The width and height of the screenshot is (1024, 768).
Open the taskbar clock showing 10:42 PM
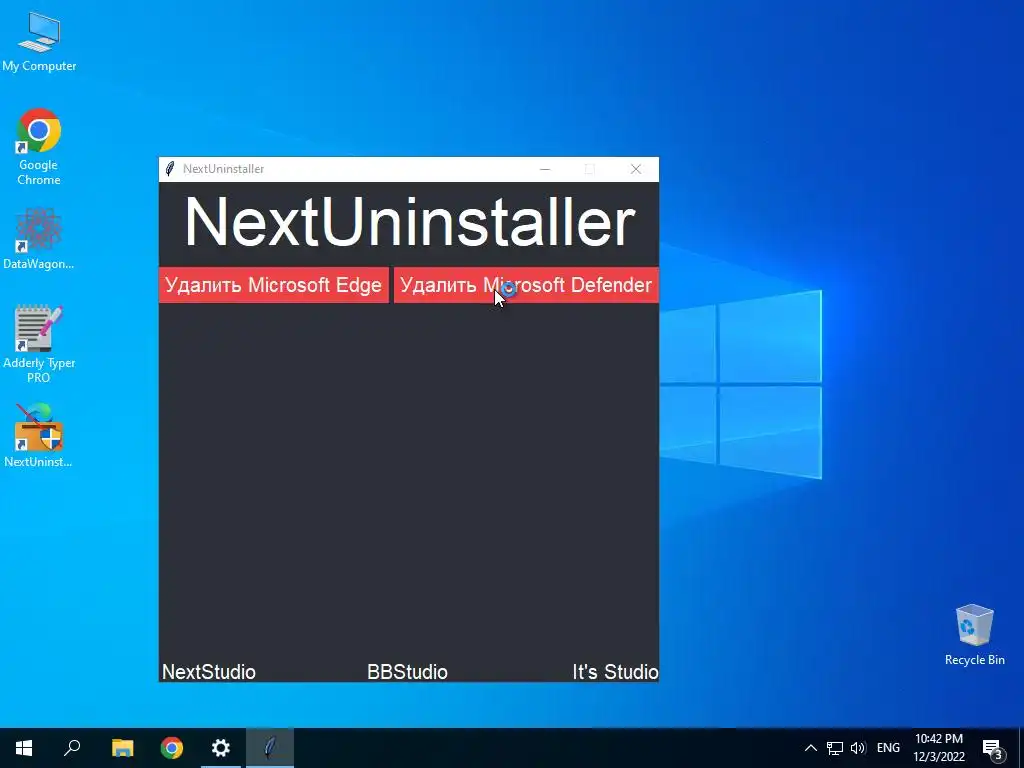click(938, 748)
